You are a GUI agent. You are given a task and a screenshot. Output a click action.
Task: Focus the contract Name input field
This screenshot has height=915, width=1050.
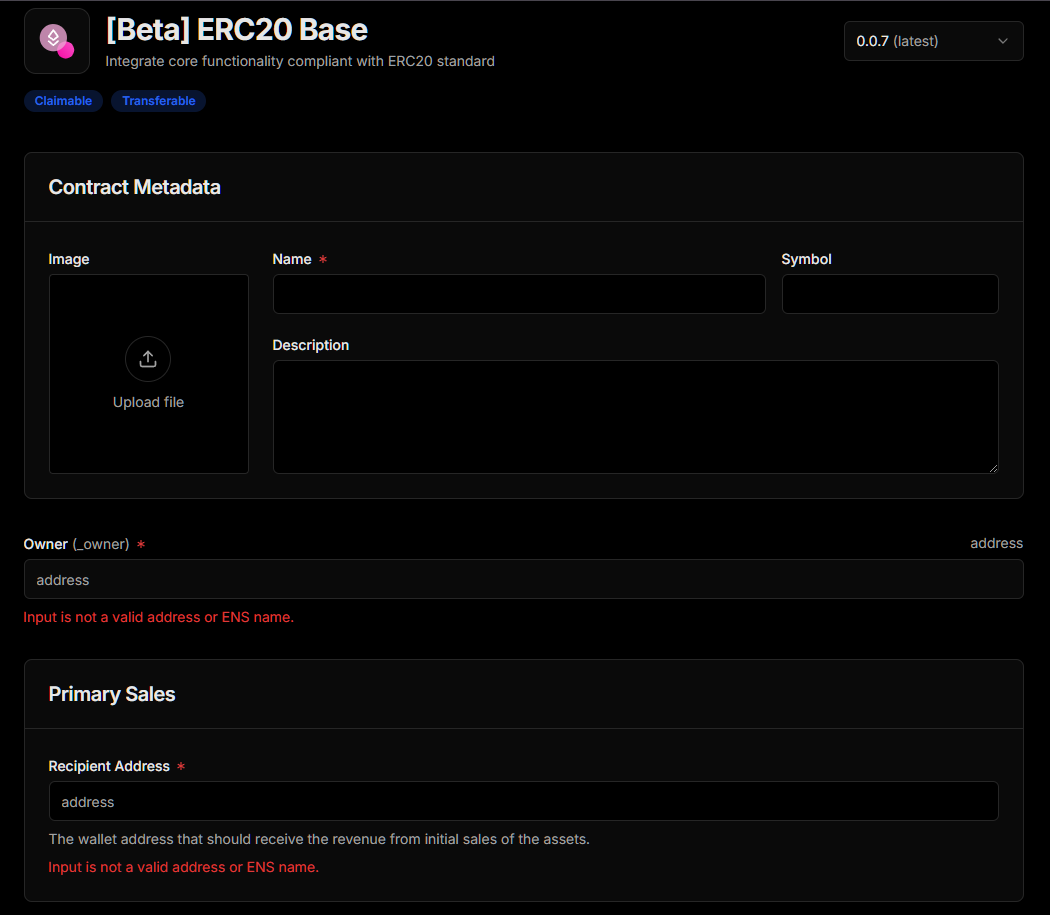518,294
